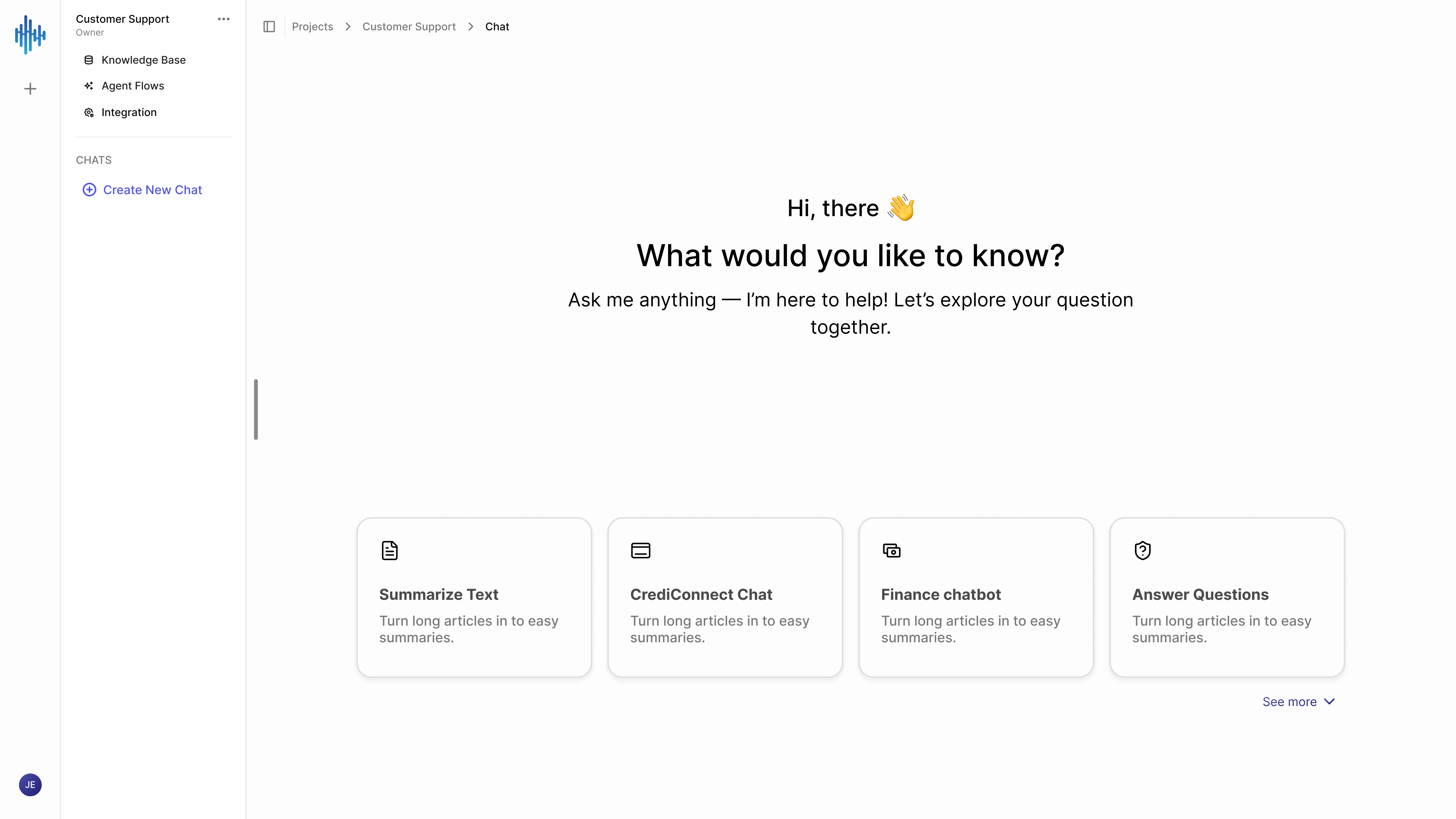Choose the Summarize Text card title

pyautogui.click(x=439, y=595)
